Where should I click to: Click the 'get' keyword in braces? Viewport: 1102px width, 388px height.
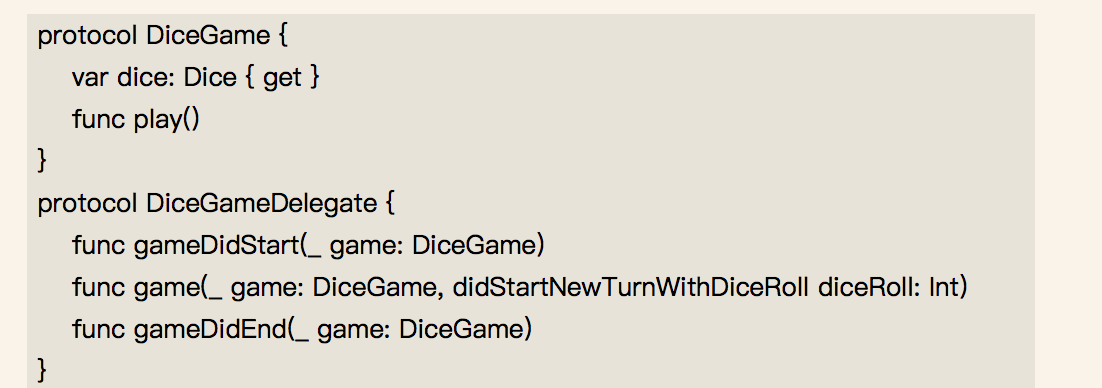pos(283,78)
